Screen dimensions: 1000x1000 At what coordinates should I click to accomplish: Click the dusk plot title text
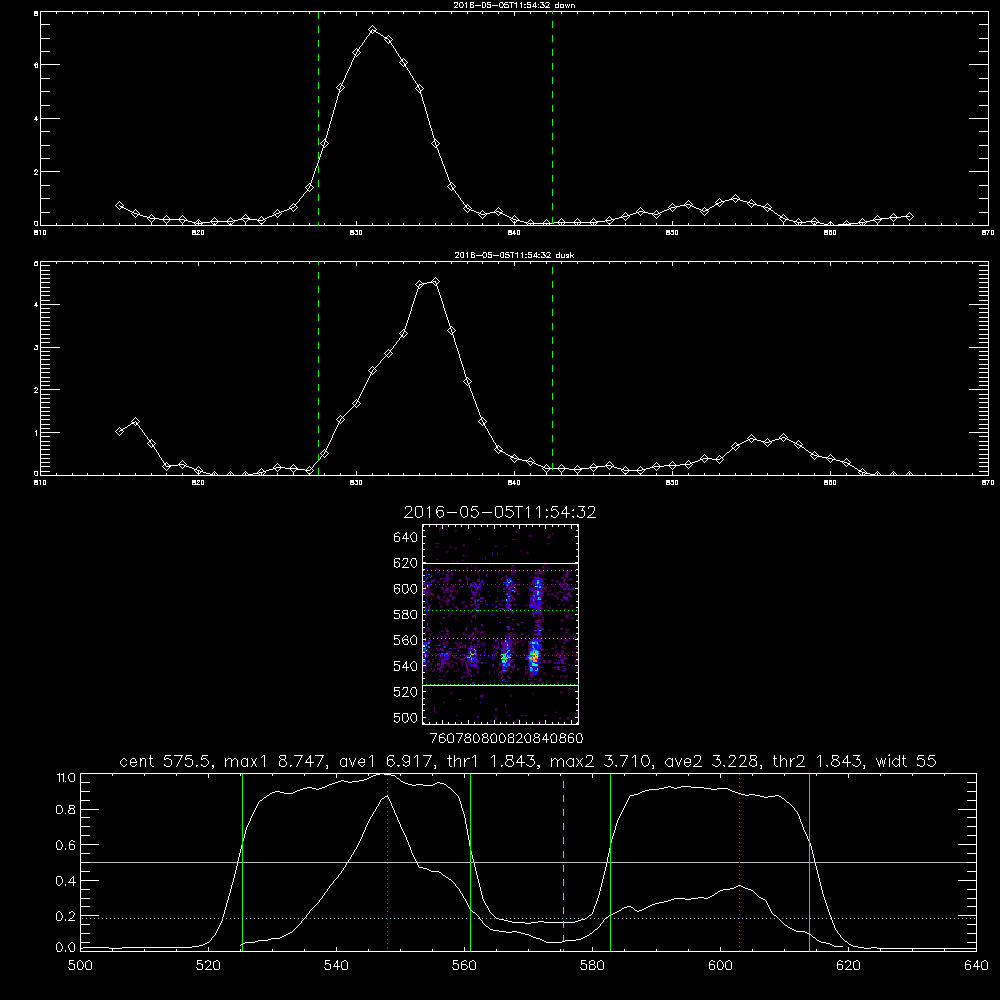pyautogui.click(x=514, y=255)
